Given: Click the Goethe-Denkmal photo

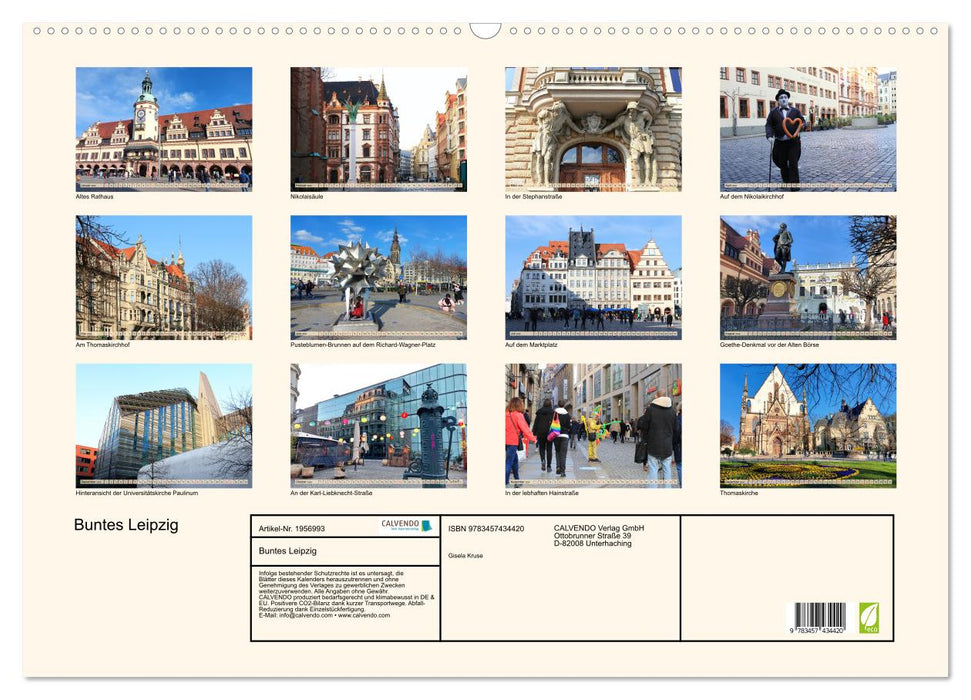Looking at the screenshot, I should coord(807,278).
